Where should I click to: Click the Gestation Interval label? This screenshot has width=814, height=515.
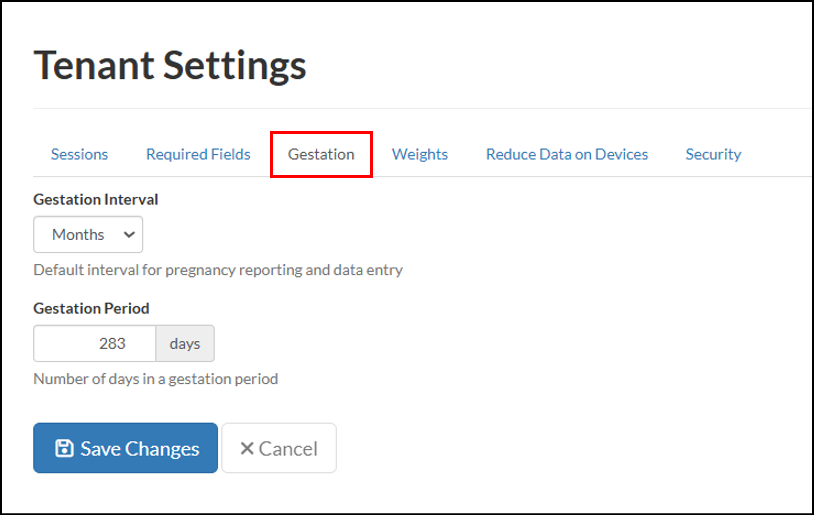pos(96,199)
